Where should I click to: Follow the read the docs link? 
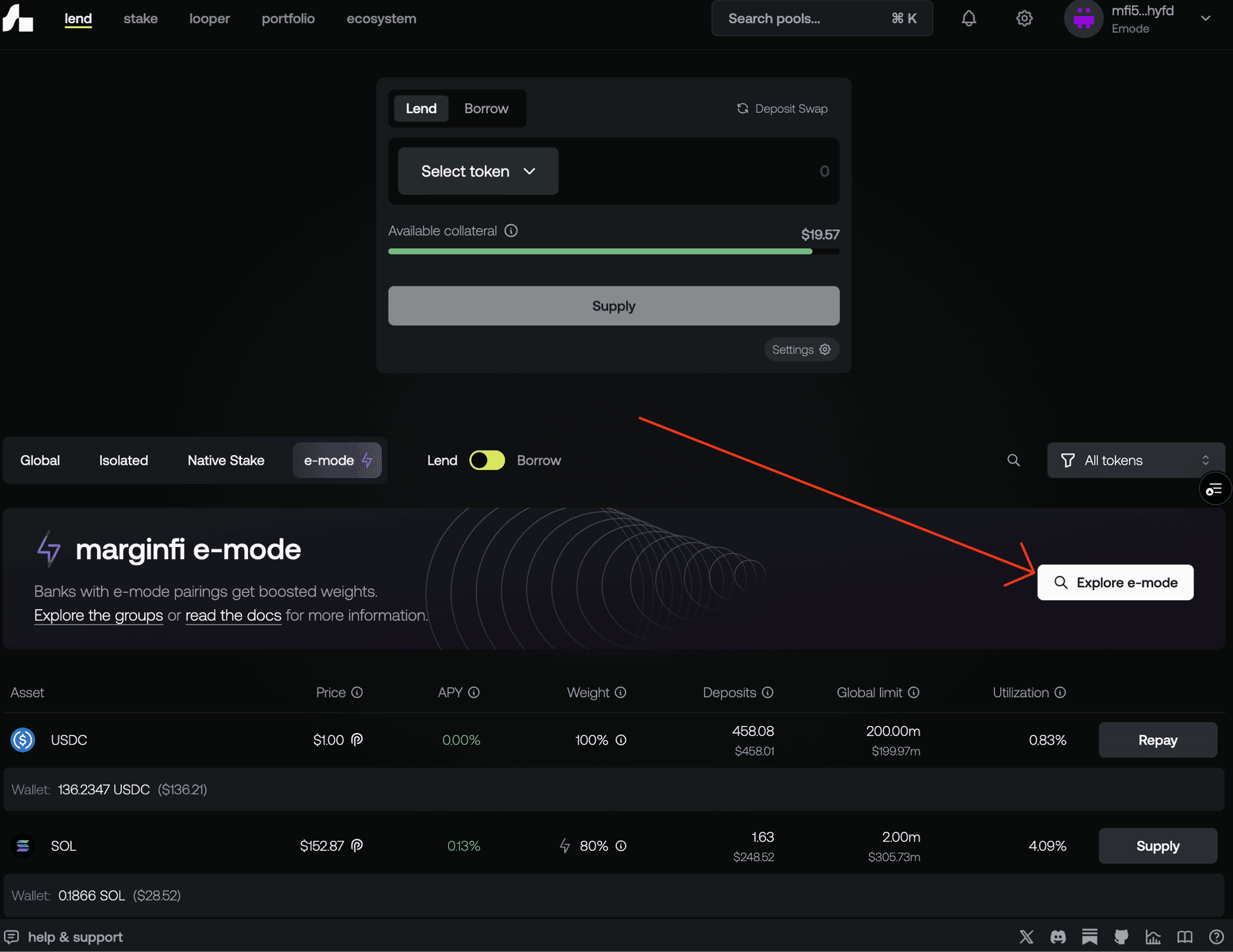[x=233, y=616]
